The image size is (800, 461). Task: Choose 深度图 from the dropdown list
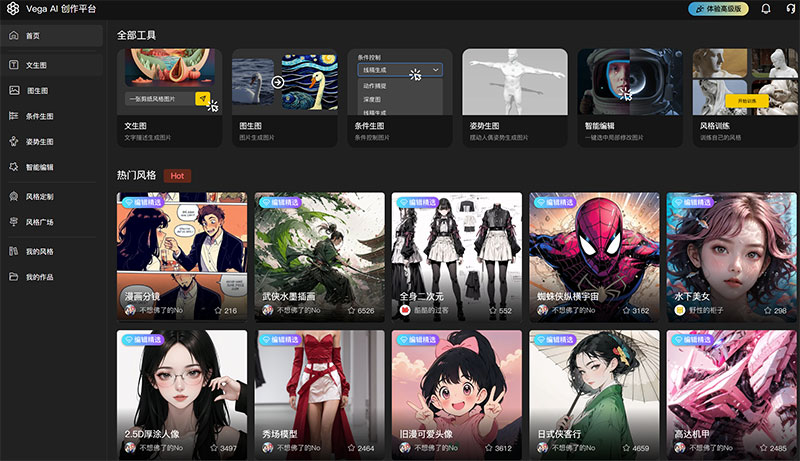(x=372, y=100)
